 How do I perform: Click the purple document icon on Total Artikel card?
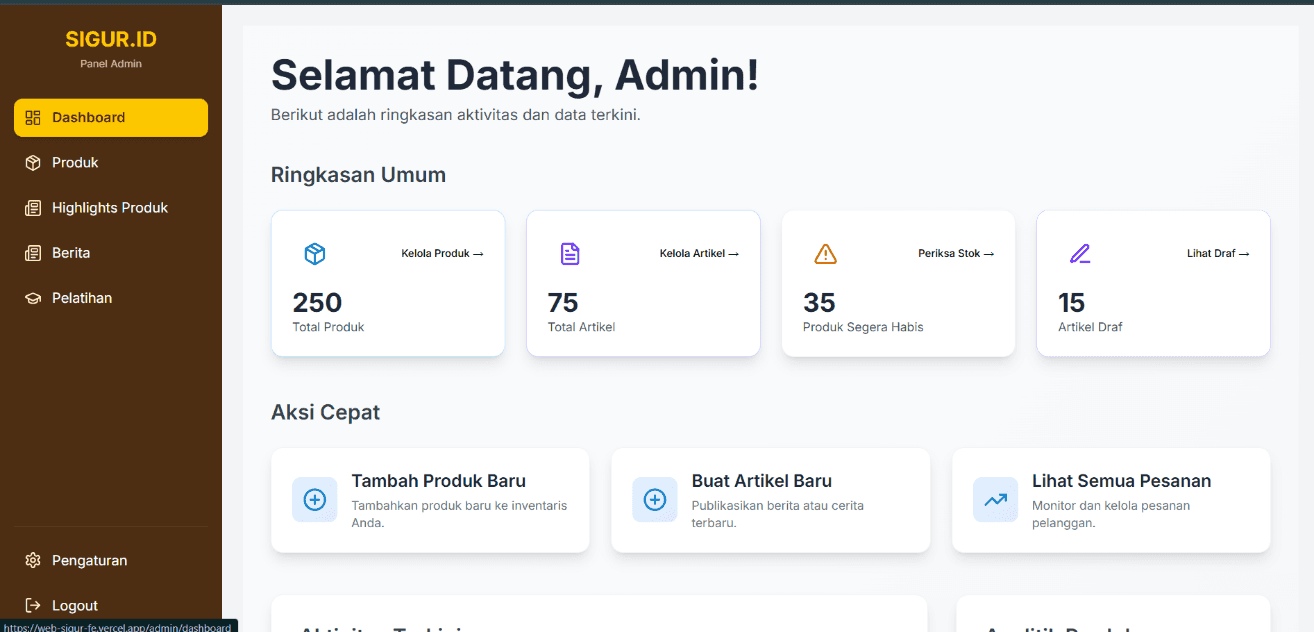(570, 254)
